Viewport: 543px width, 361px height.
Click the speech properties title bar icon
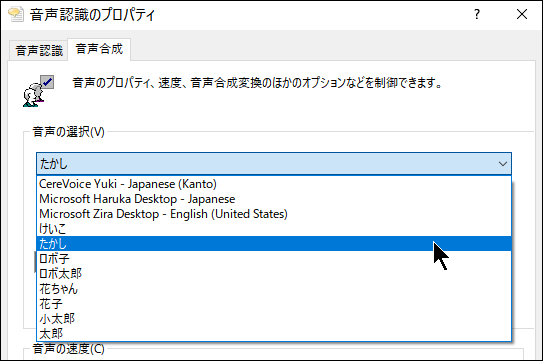pos(16,15)
